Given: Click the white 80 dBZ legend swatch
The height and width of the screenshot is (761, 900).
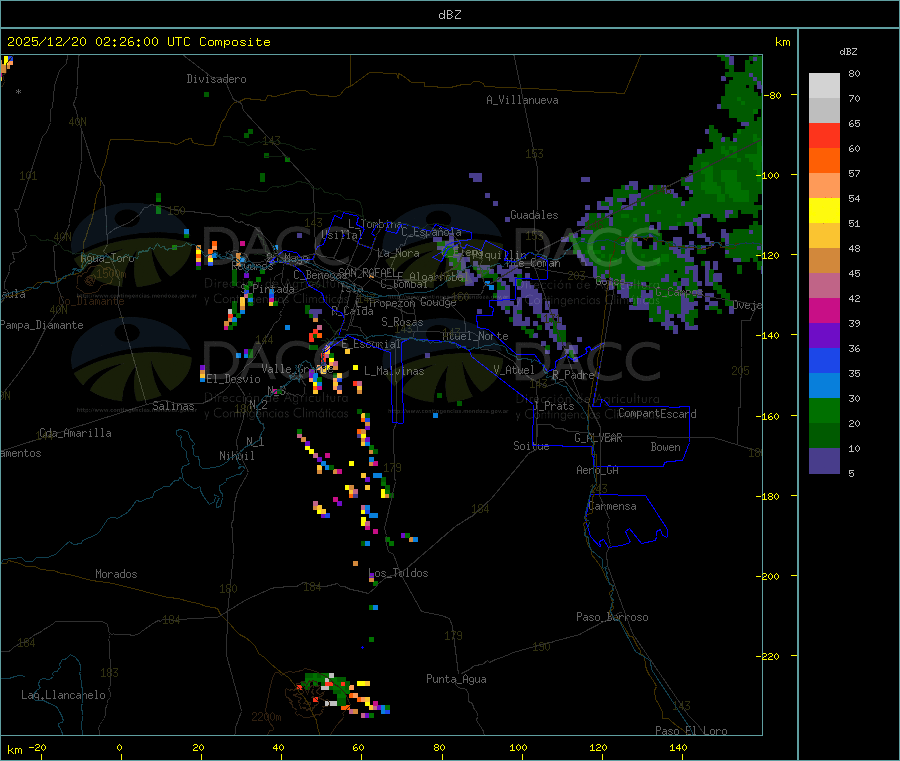Looking at the screenshot, I should (x=824, y=86).
